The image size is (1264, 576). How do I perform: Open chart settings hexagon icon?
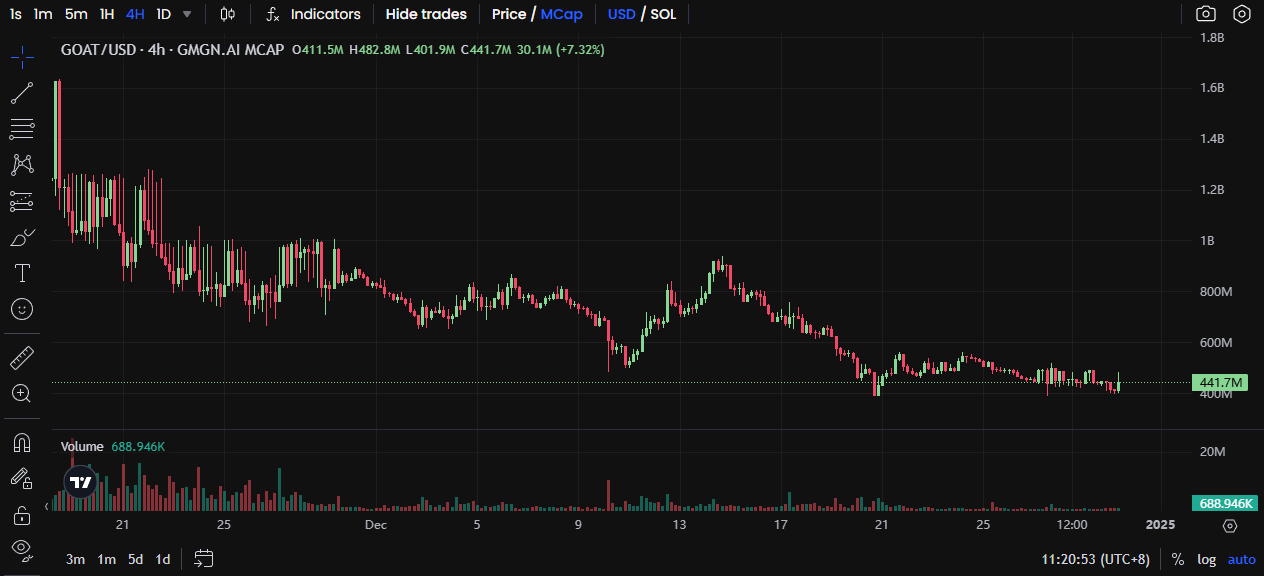[1241, 14]
